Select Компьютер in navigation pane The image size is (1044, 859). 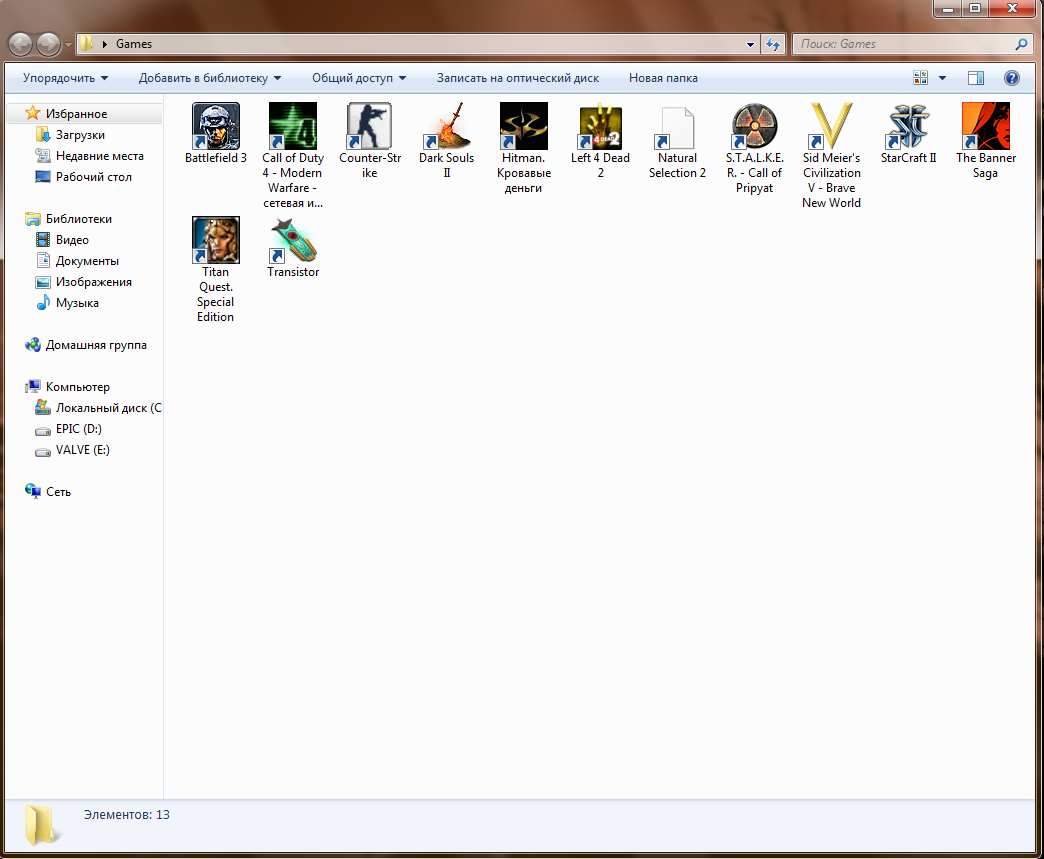pyautogui.click(x=77, y=387)
